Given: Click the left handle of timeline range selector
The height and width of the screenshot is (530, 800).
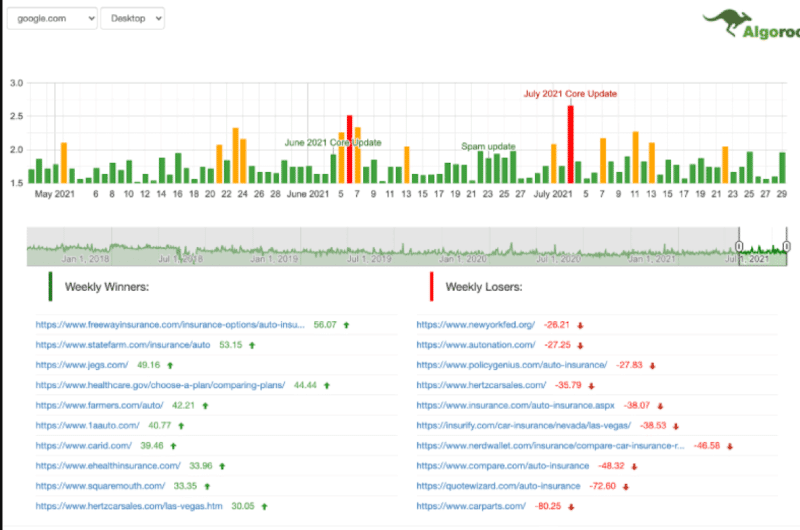Looking at the screenshot, I should pyautogui.click(x=739, y=246).
